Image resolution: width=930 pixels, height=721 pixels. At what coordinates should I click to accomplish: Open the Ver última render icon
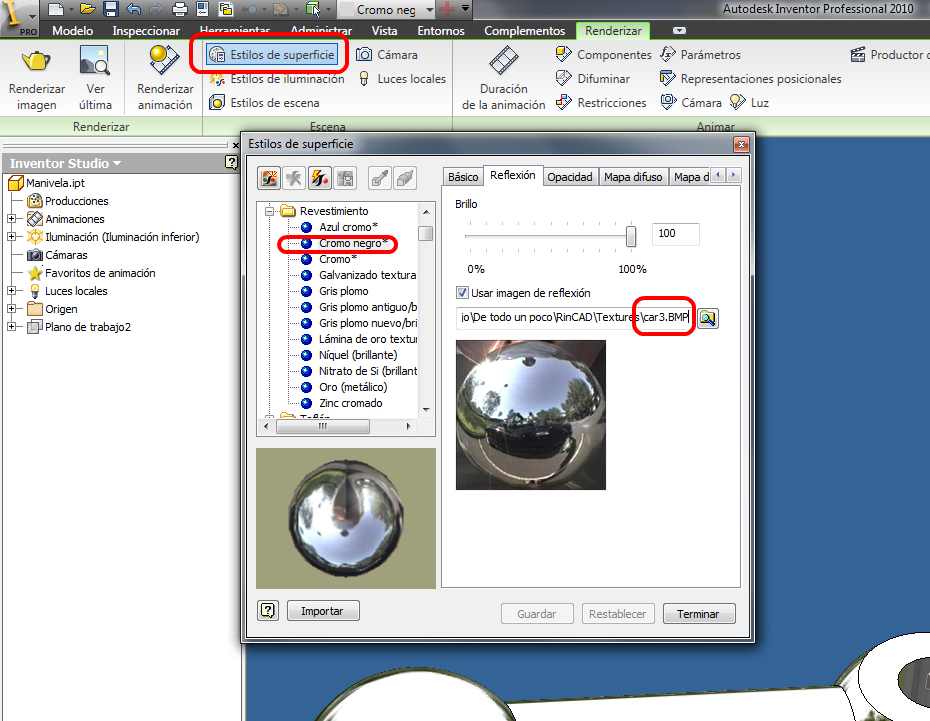click(94, 62)
